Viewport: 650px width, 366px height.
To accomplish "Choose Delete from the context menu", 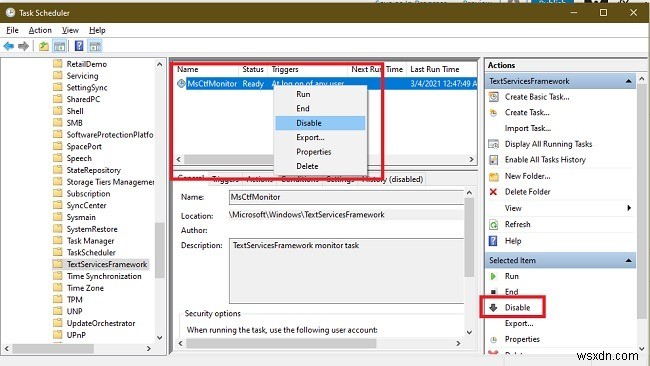I will [x=320, y=166].
